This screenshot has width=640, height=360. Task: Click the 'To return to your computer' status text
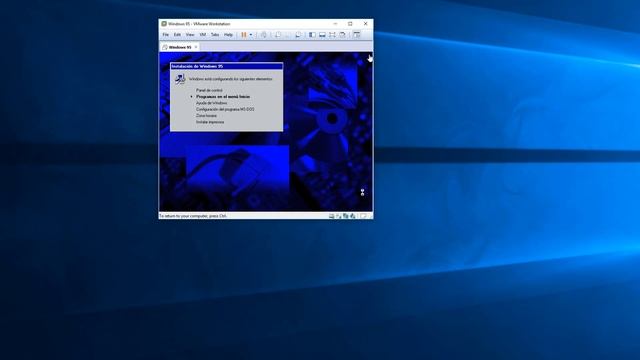[x=193, y=216]
